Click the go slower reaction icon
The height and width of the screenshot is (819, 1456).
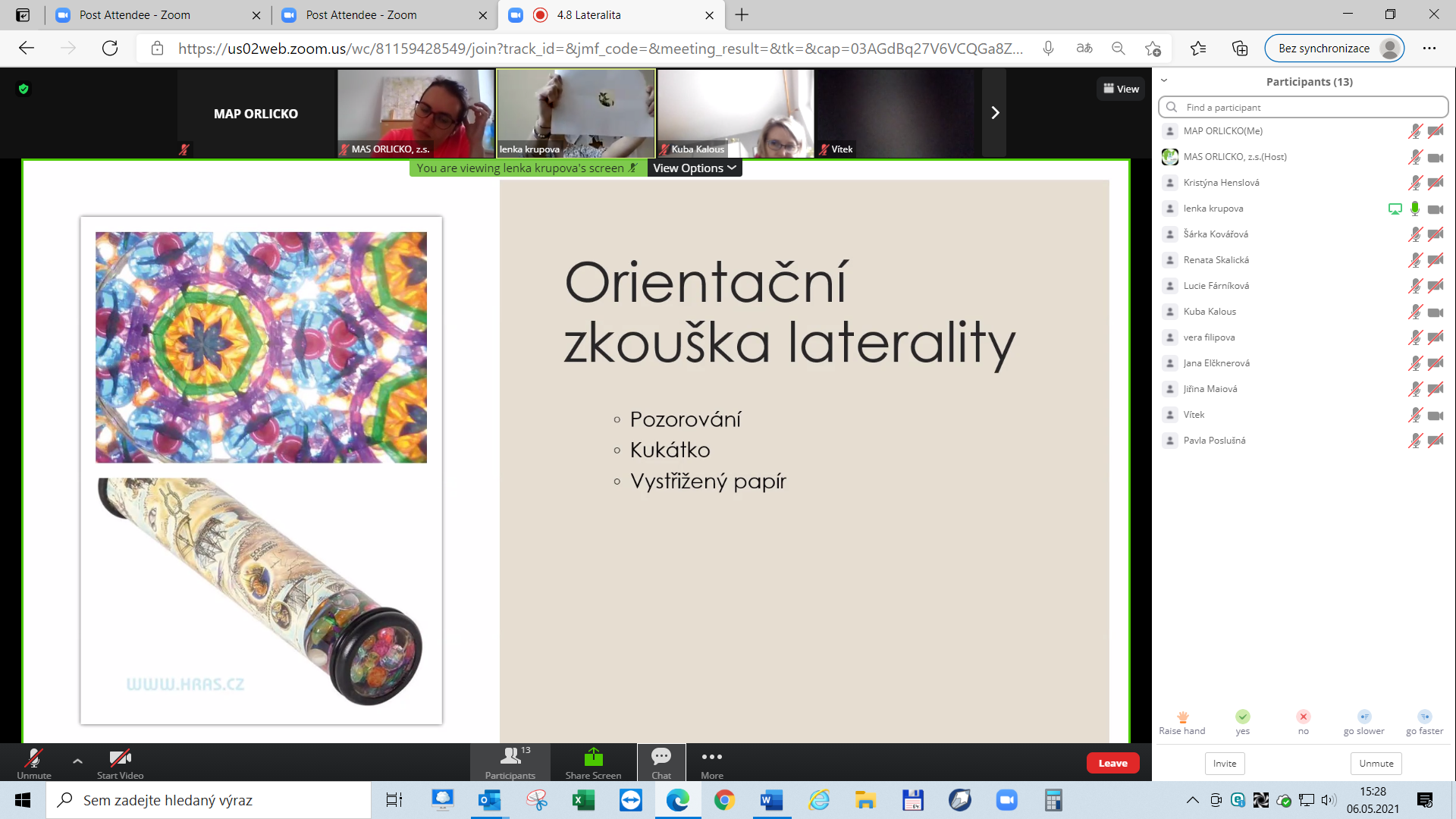pos(1363,717)
